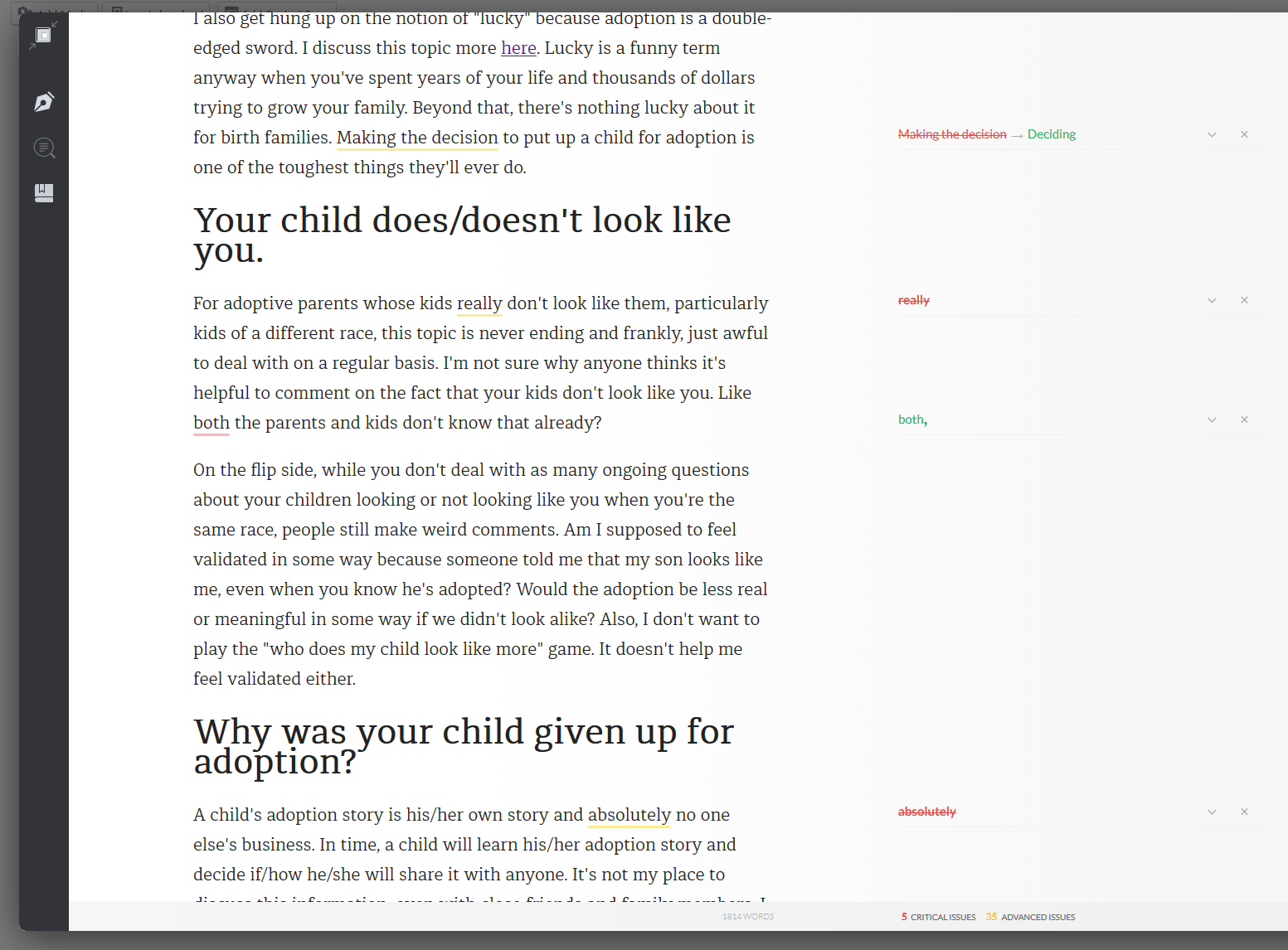Dismiss the 'both,' suggestion card
This screenshot has width=1288, height=950.
[1244, 419]
